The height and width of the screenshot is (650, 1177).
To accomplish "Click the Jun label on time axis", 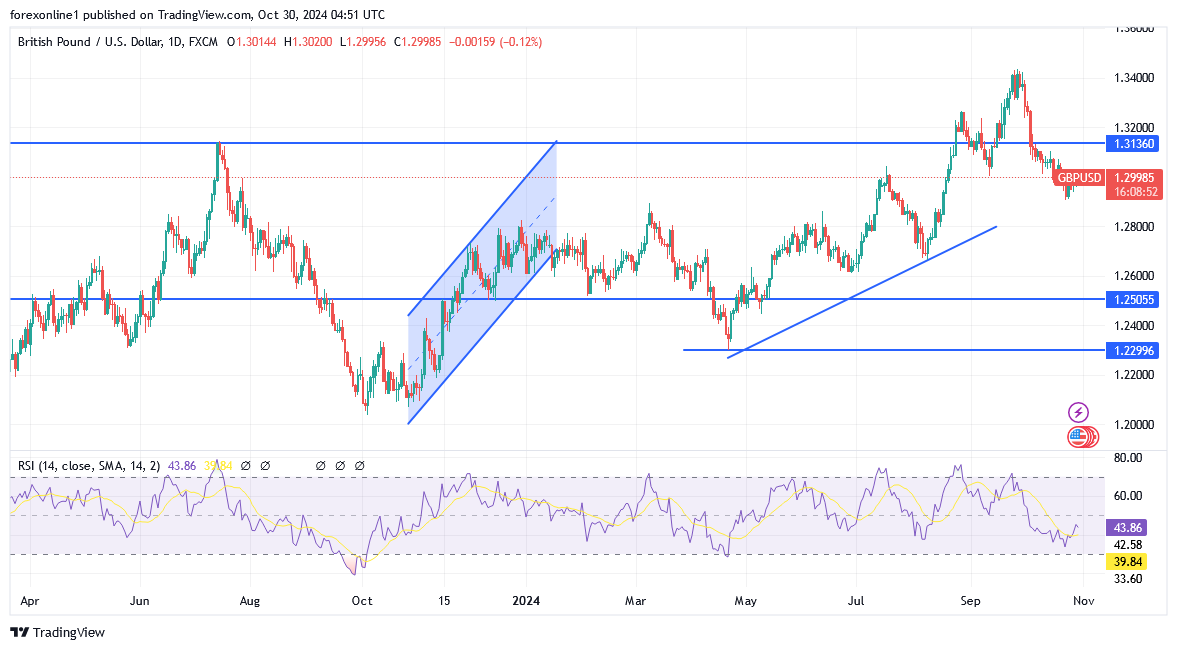I will 140,601.
